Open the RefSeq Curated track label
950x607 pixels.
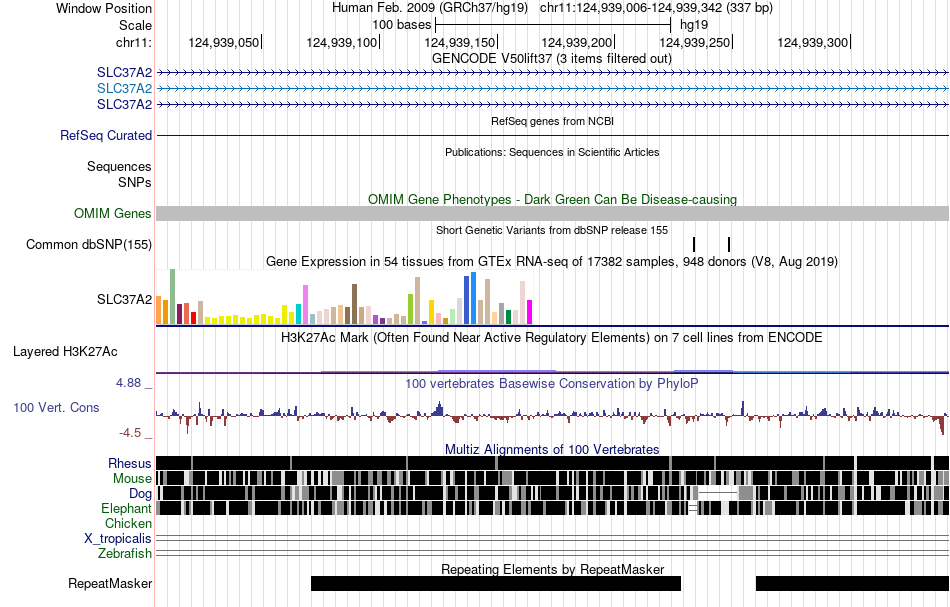(x=106, y=135)
